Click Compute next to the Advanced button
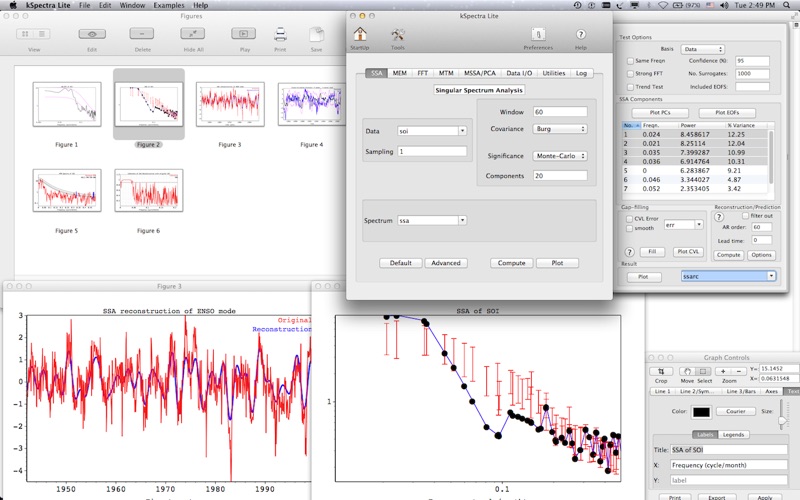 [511, 263]
